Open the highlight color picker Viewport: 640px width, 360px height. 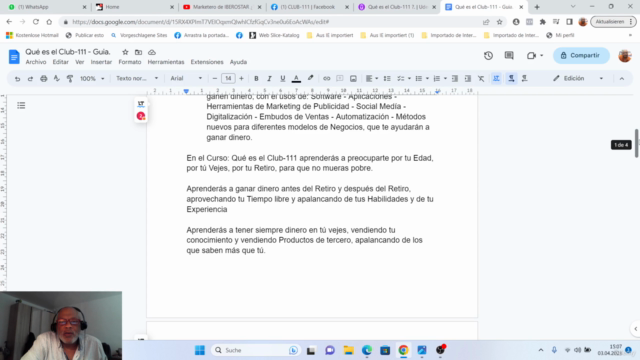coord(310,78)
